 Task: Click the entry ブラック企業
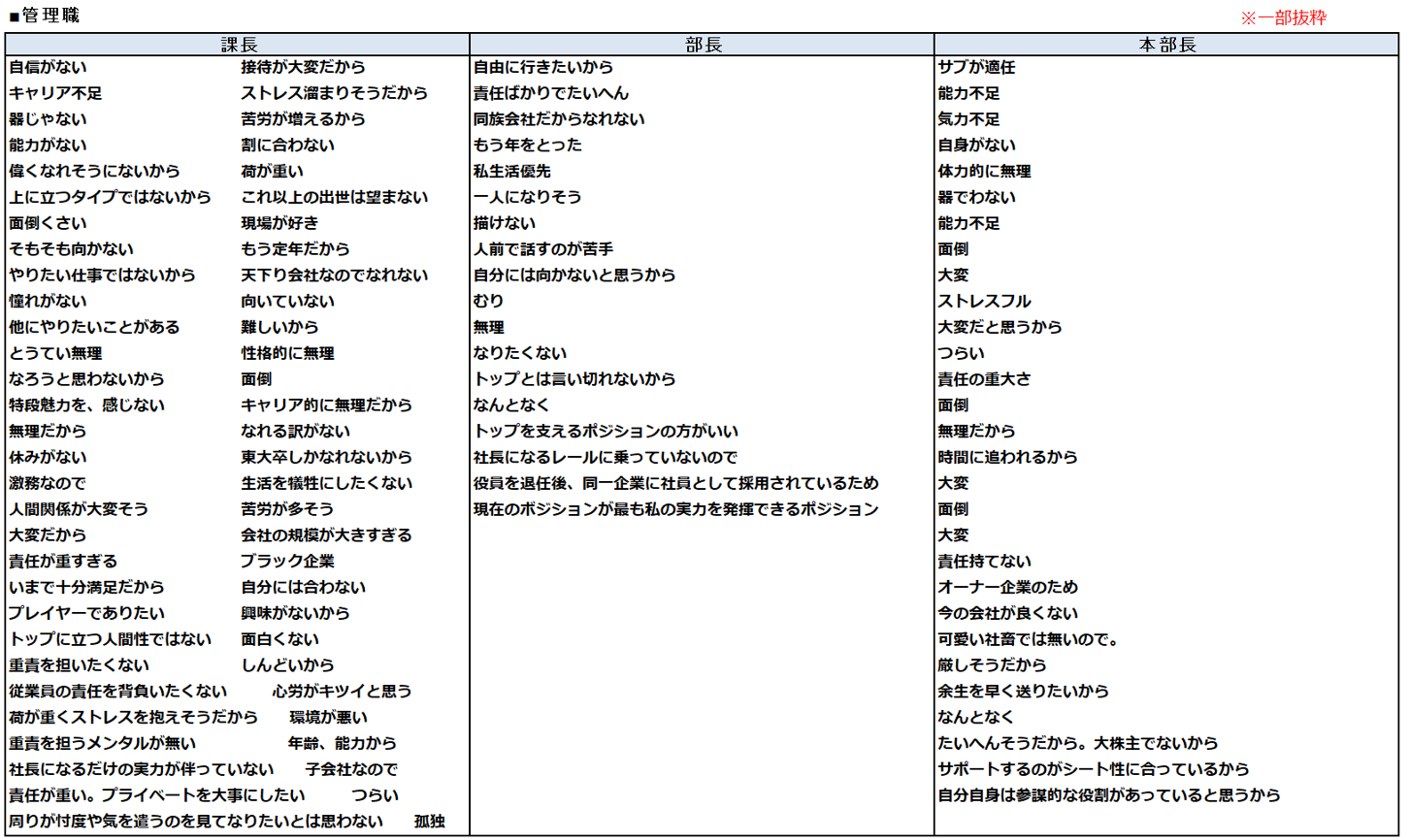[x=288, y=561]
